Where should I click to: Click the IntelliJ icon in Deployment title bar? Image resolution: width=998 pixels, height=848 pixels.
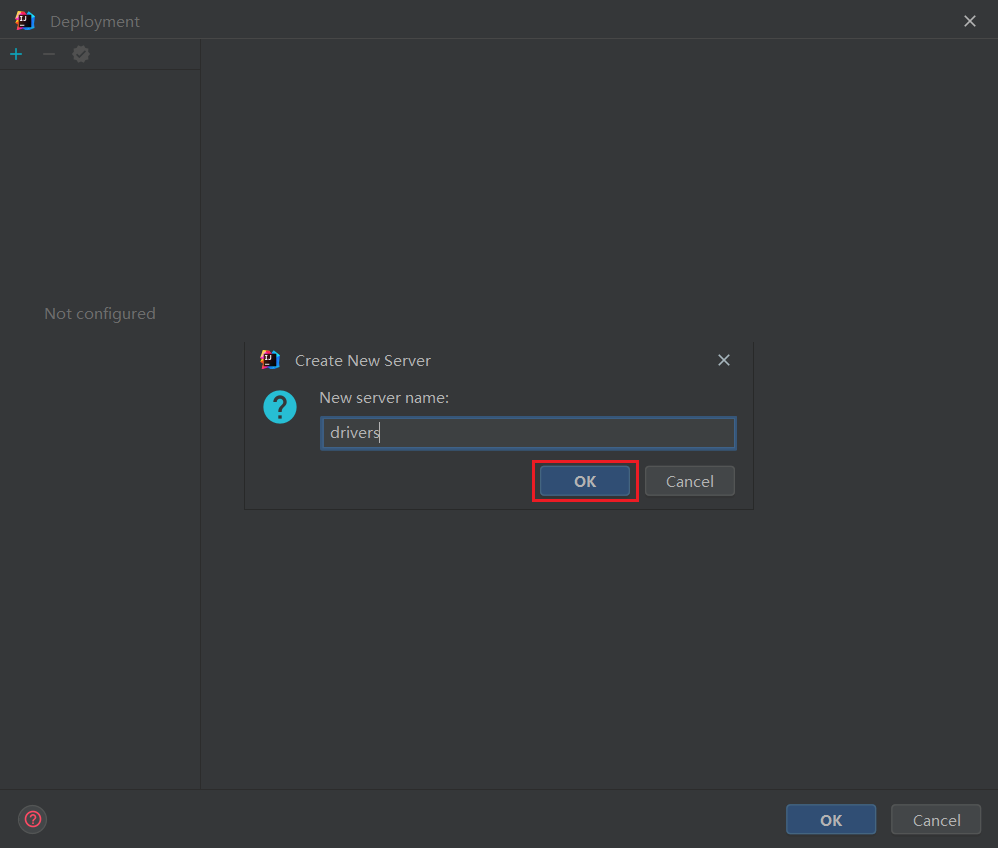(x=25, y=21)
